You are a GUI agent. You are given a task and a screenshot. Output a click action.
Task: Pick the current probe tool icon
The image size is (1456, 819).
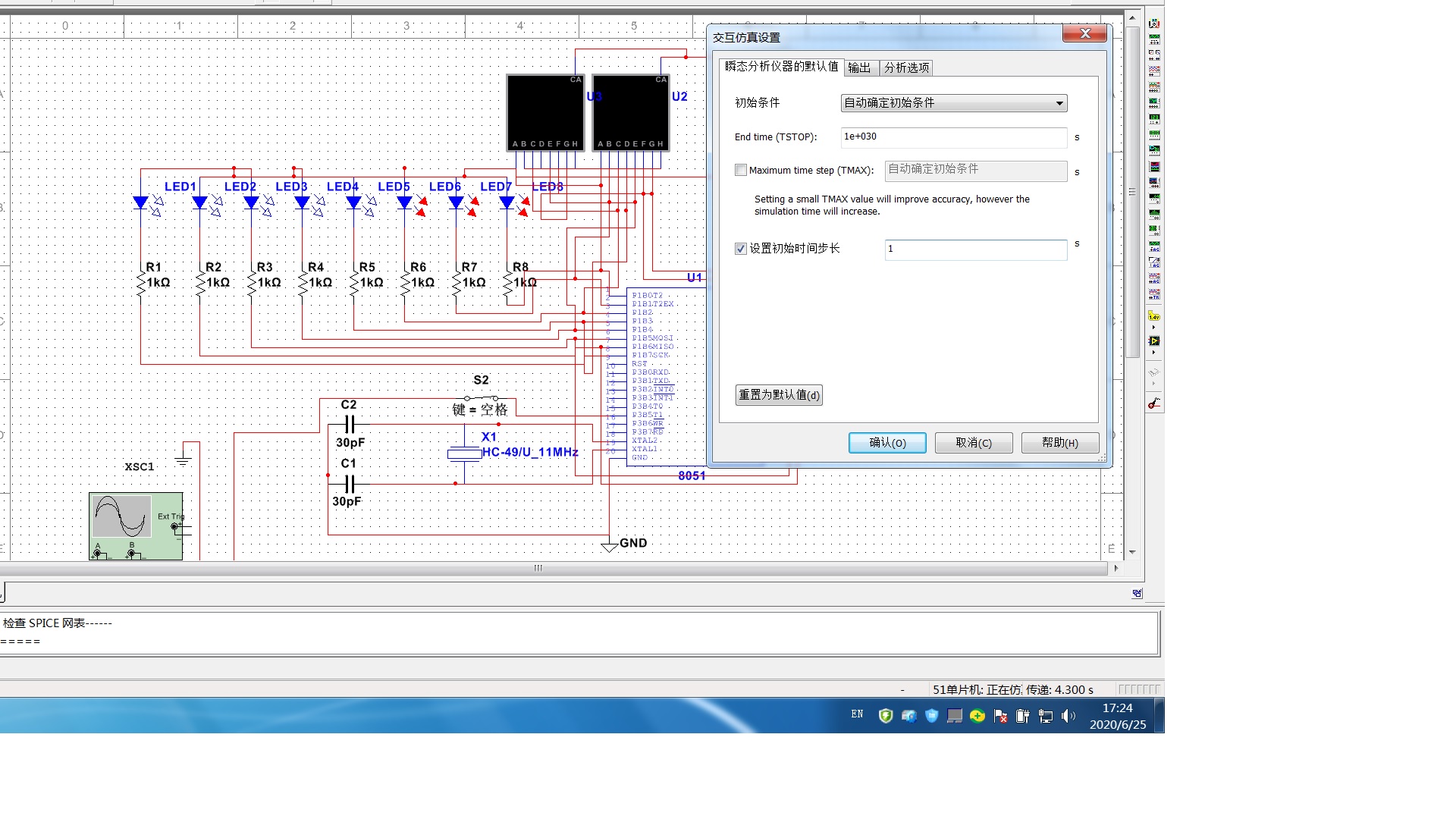1154,403
